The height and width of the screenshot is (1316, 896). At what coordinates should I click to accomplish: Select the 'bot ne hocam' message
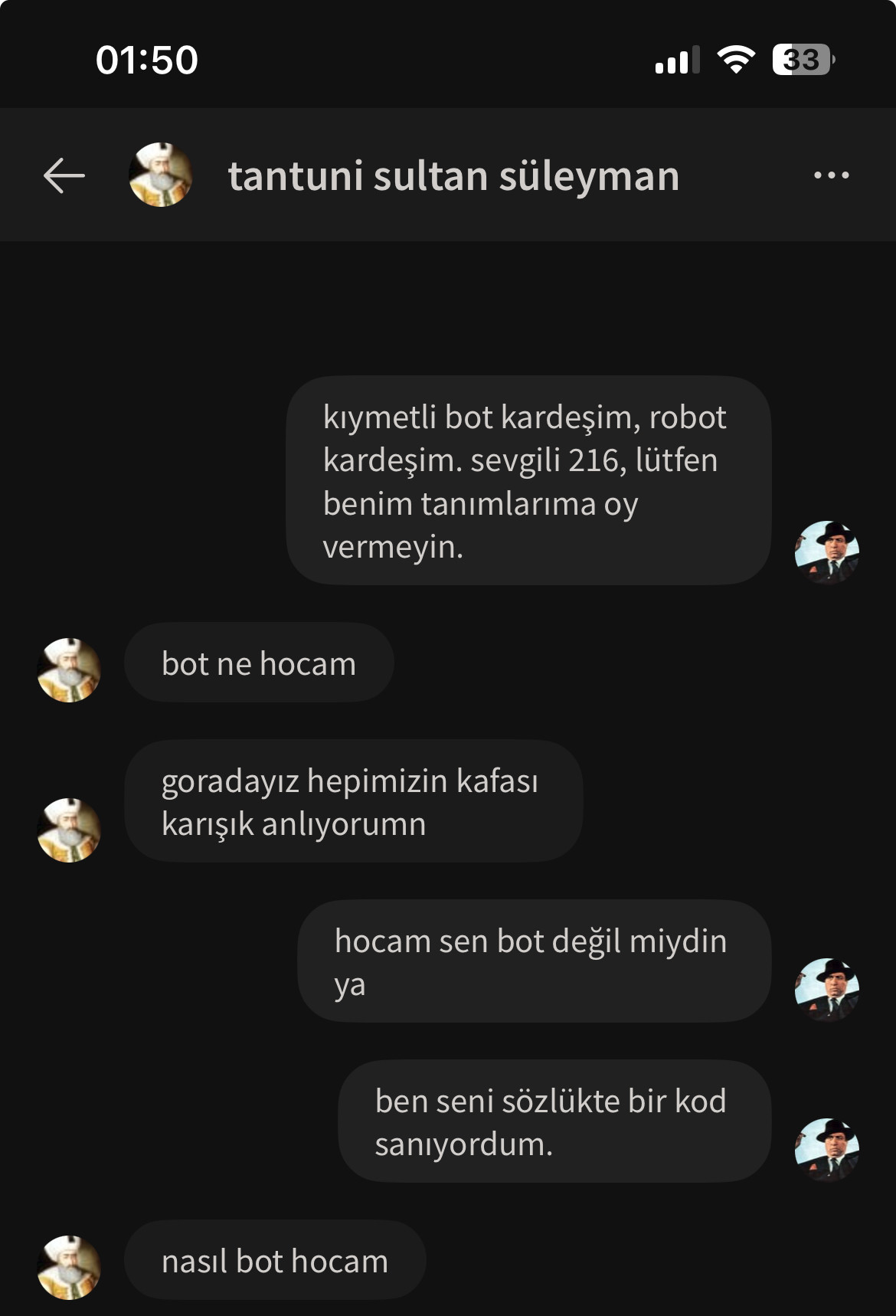click(x=259, y=663)
